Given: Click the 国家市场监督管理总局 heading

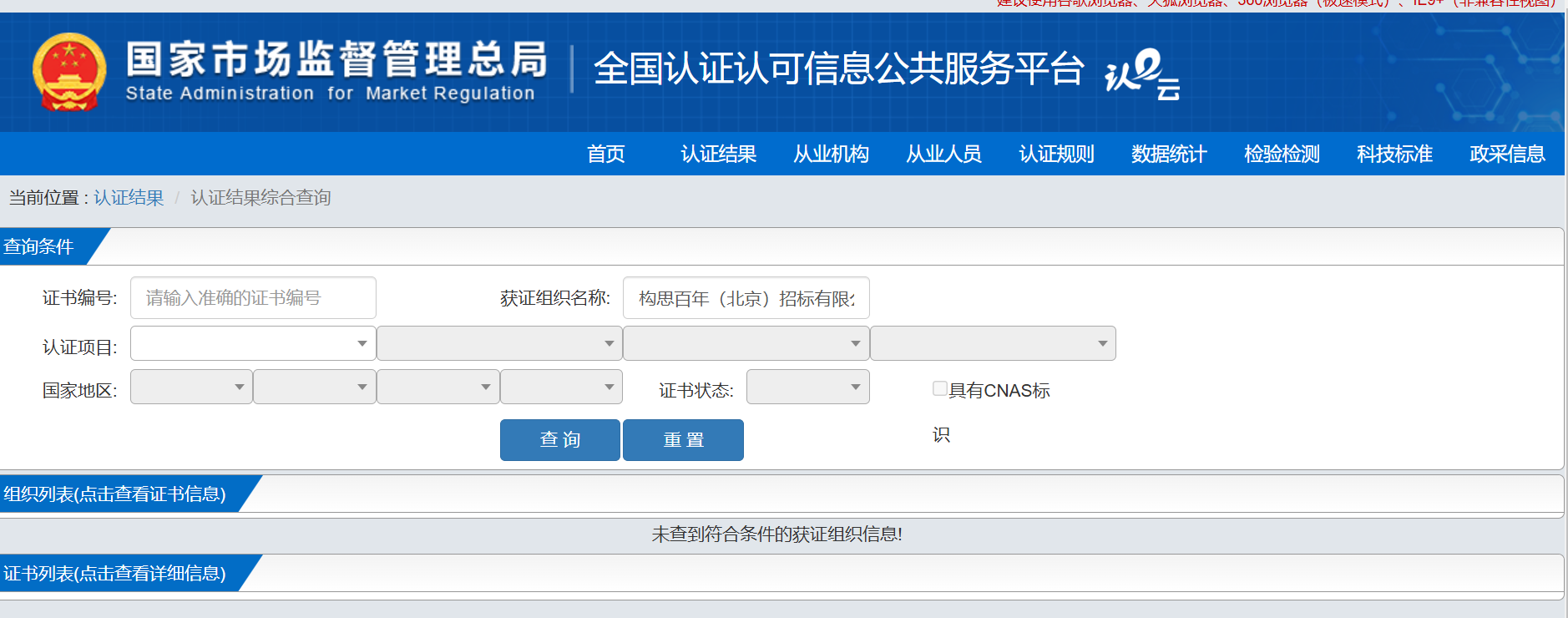Looking at the screenshot, I should click(x=336, y=59).
